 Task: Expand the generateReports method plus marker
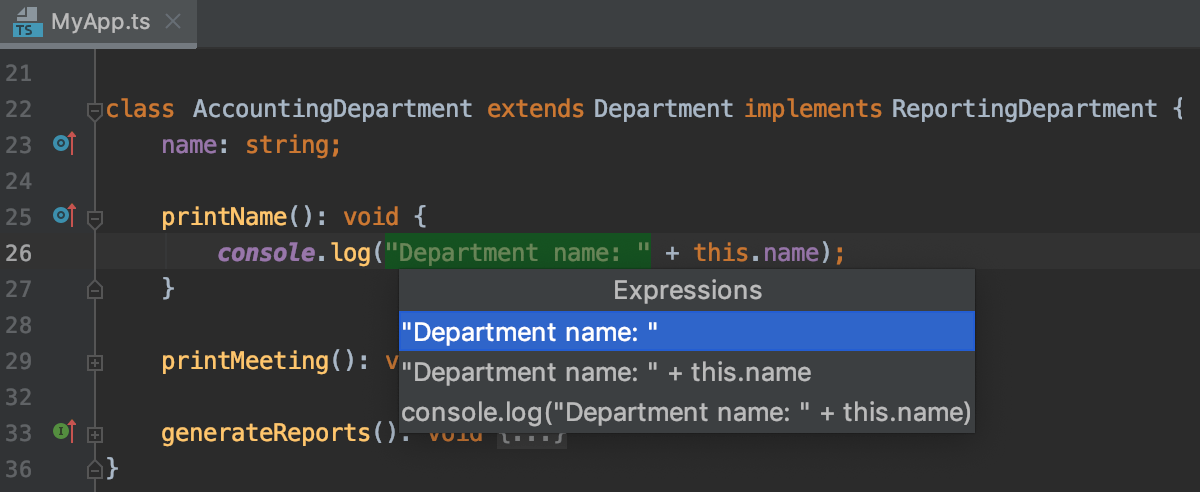[95, 435]
